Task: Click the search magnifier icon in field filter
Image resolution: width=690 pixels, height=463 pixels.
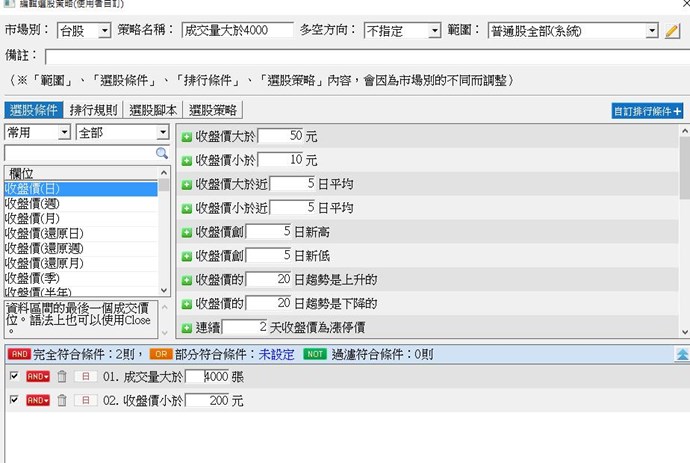Action: 162,153
